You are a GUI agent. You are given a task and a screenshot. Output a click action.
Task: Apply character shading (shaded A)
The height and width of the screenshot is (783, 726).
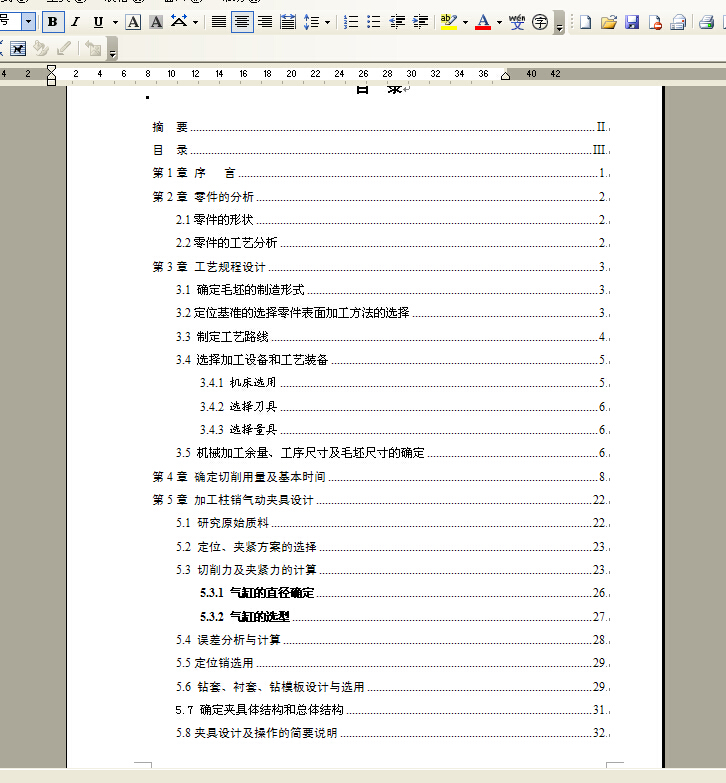click(156, 22)
